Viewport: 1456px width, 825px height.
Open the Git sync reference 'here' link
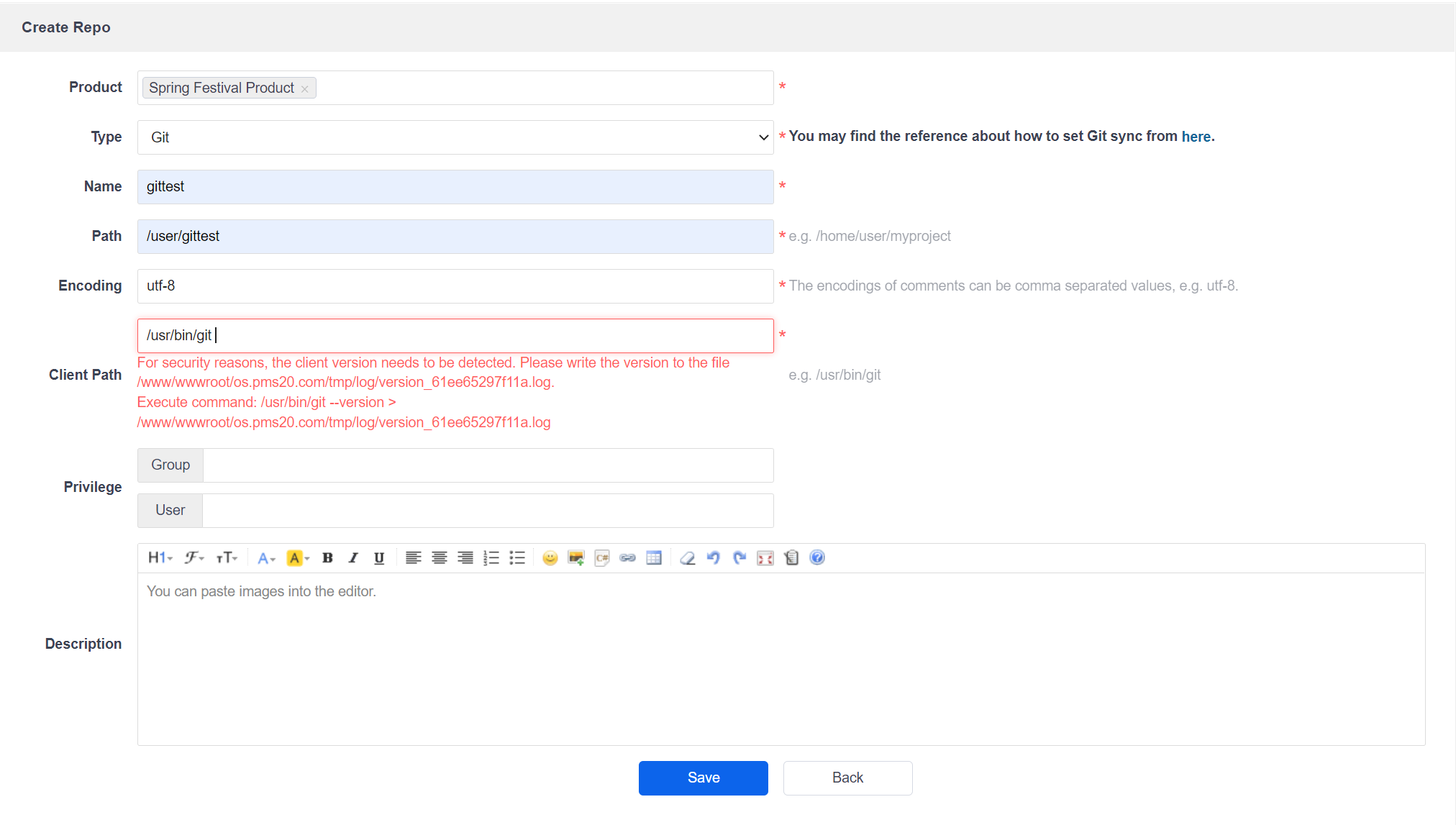1195,137
